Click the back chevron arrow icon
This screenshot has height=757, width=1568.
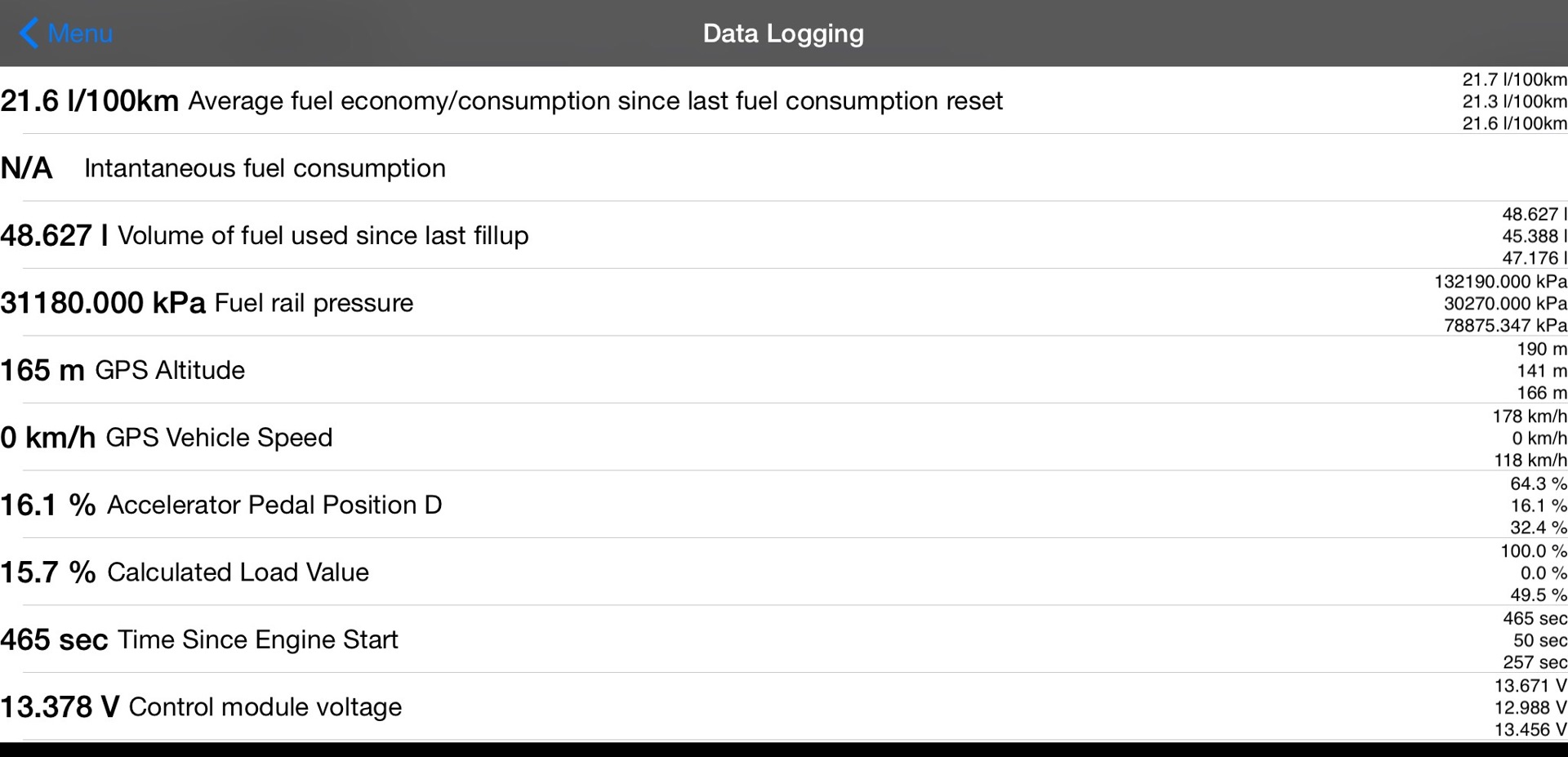point(29,33)
